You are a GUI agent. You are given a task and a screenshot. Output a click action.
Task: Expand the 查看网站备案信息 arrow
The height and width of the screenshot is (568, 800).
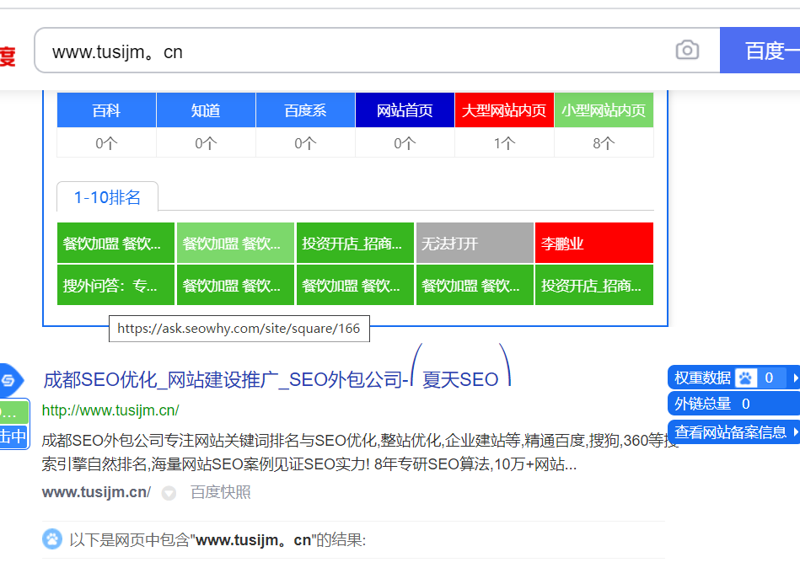pos(795,432)
